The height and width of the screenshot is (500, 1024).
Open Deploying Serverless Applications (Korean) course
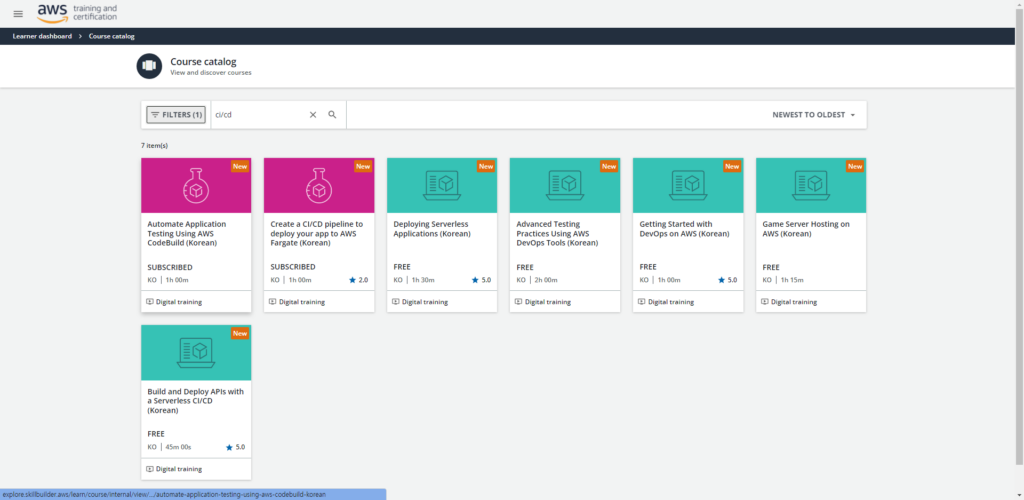(x=432, y=228)
